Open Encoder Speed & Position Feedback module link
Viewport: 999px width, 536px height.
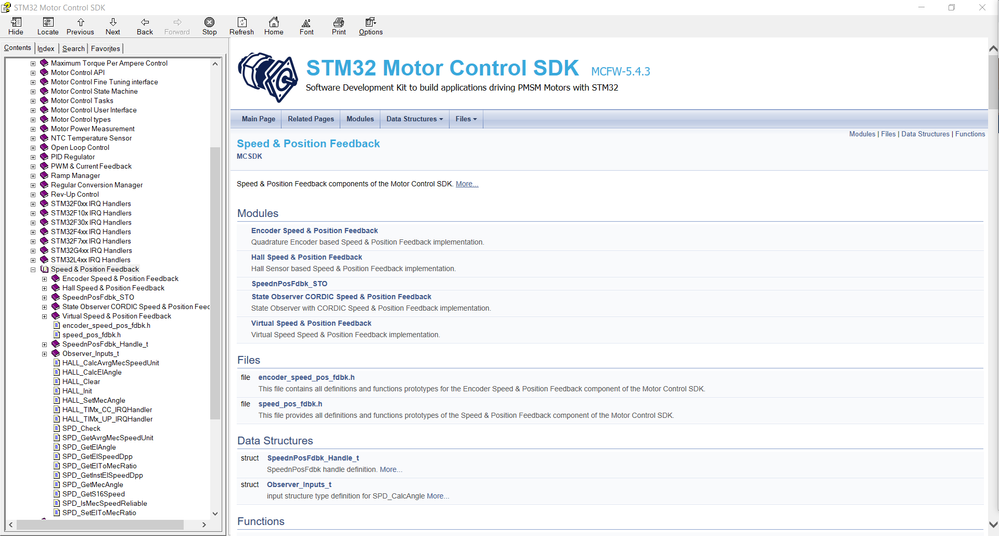314,231
